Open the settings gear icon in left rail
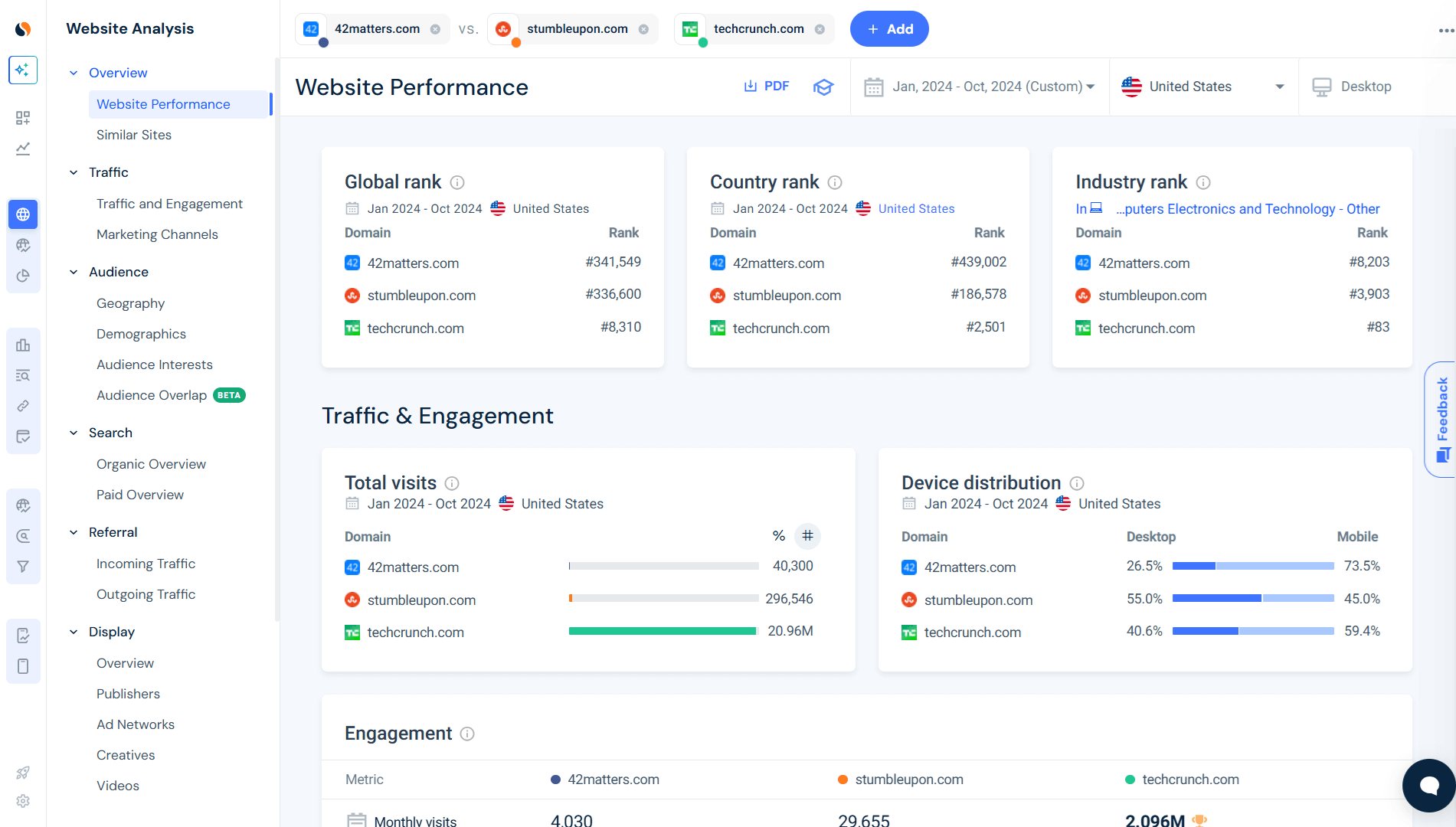Screen dimensions: 1456x827 (23, 801)
